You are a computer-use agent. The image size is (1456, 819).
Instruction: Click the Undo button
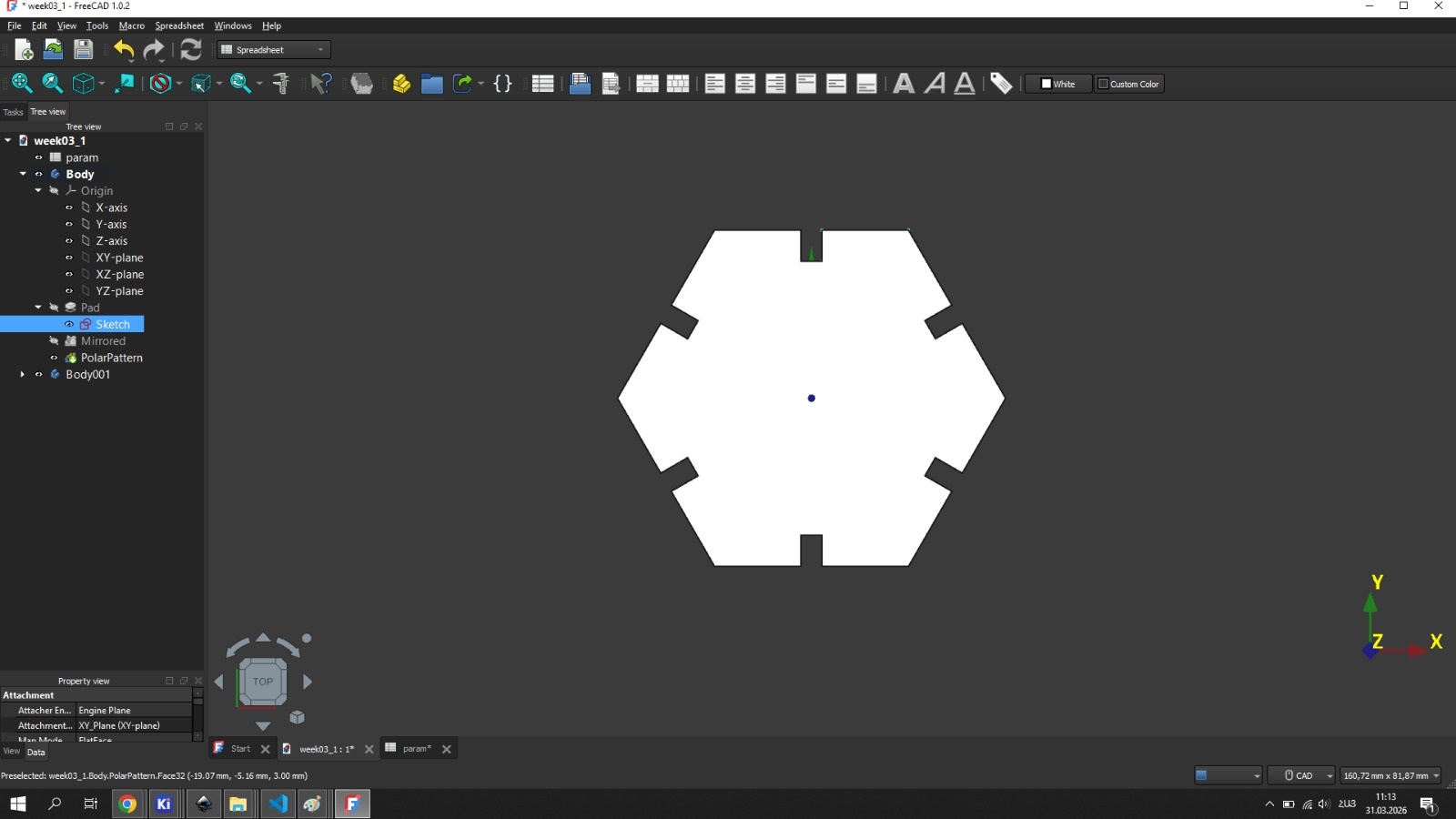pos(124,50)
